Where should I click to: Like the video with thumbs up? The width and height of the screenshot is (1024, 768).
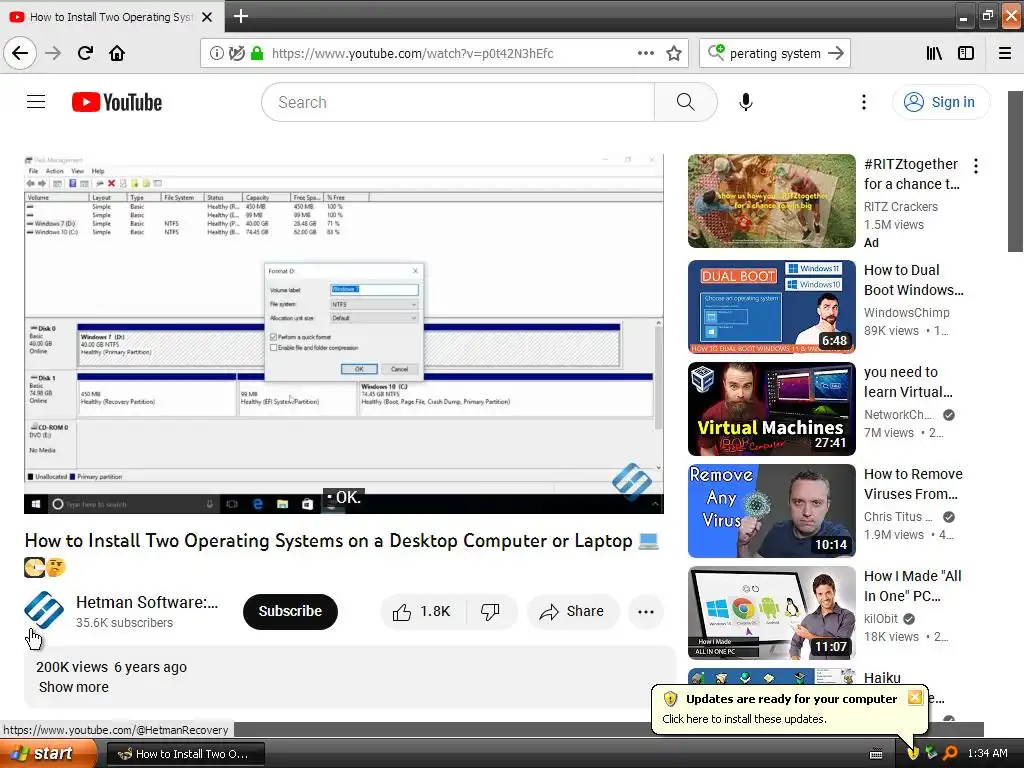click(x=423, y=611)
